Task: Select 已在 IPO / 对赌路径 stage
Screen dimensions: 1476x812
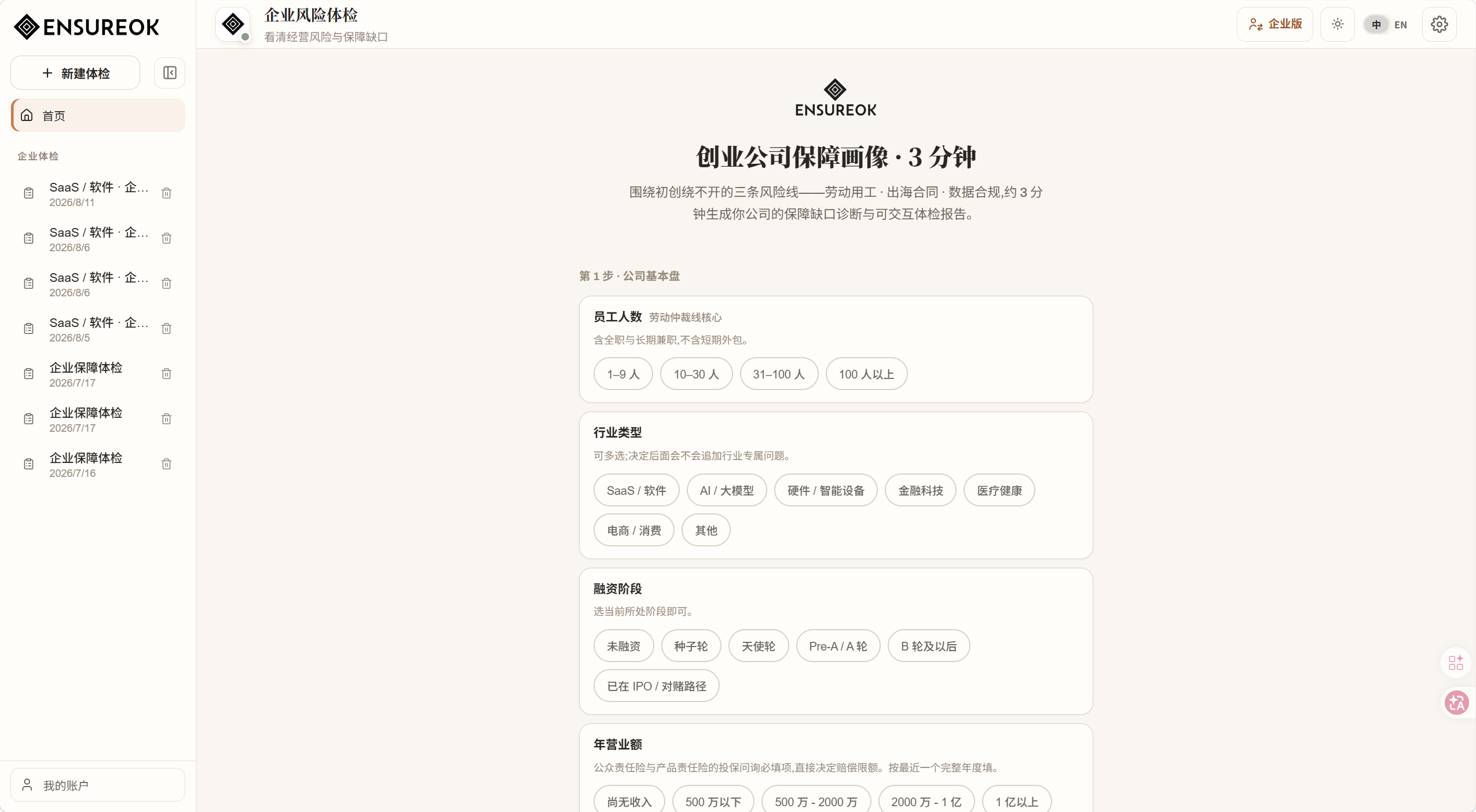Action: pyautogui.click(x=657, y=686)
